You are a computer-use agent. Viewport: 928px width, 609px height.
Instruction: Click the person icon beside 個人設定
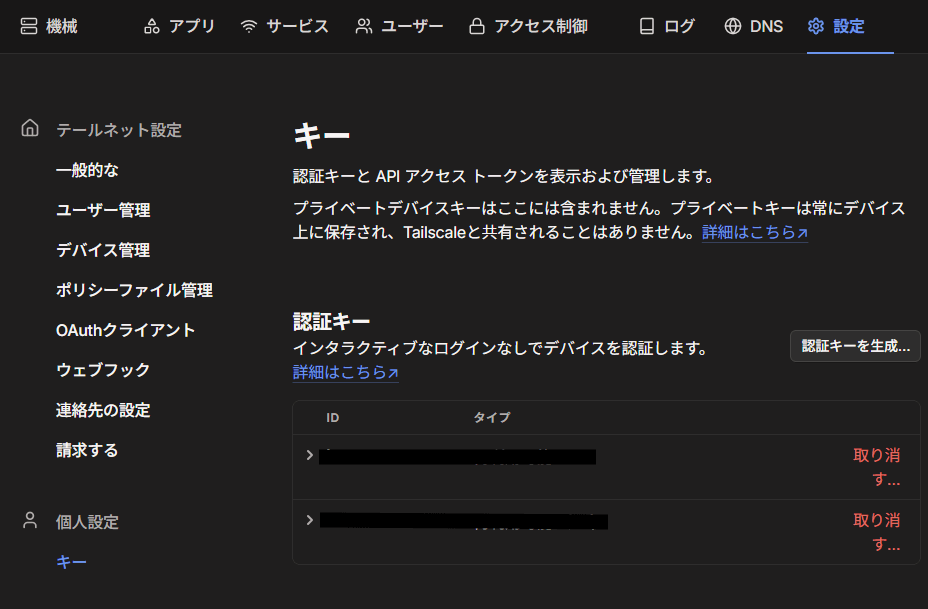pyautogui.click(x=29, y=519)
